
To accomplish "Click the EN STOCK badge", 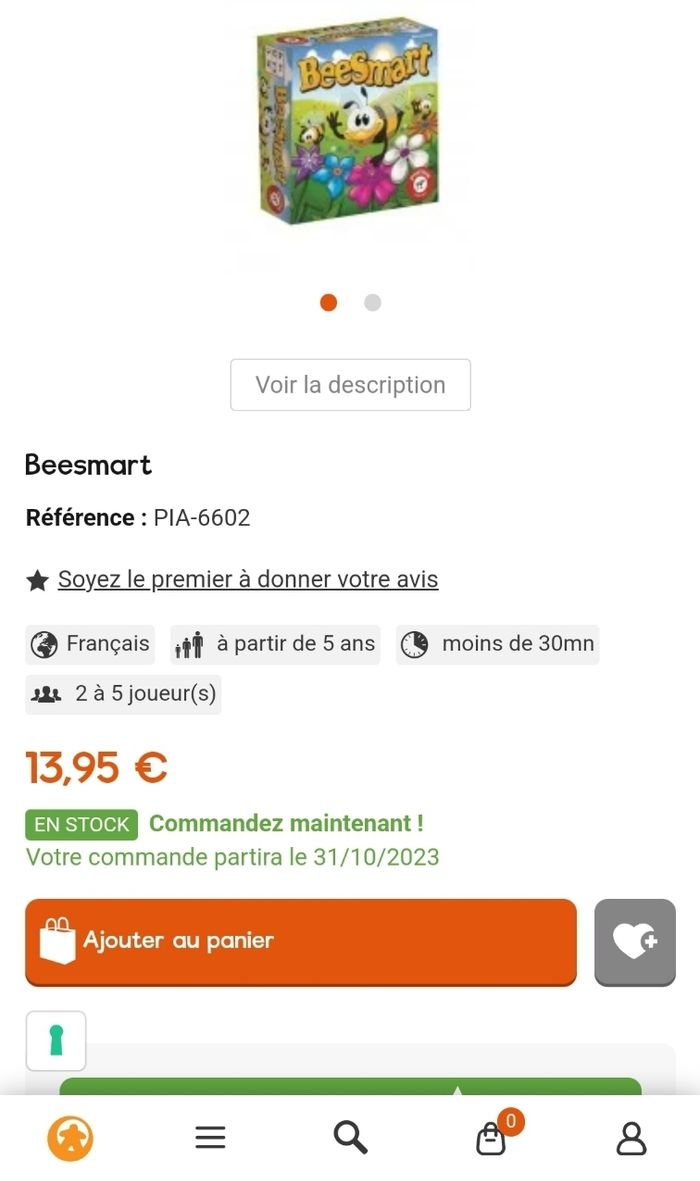I will 81,824.
